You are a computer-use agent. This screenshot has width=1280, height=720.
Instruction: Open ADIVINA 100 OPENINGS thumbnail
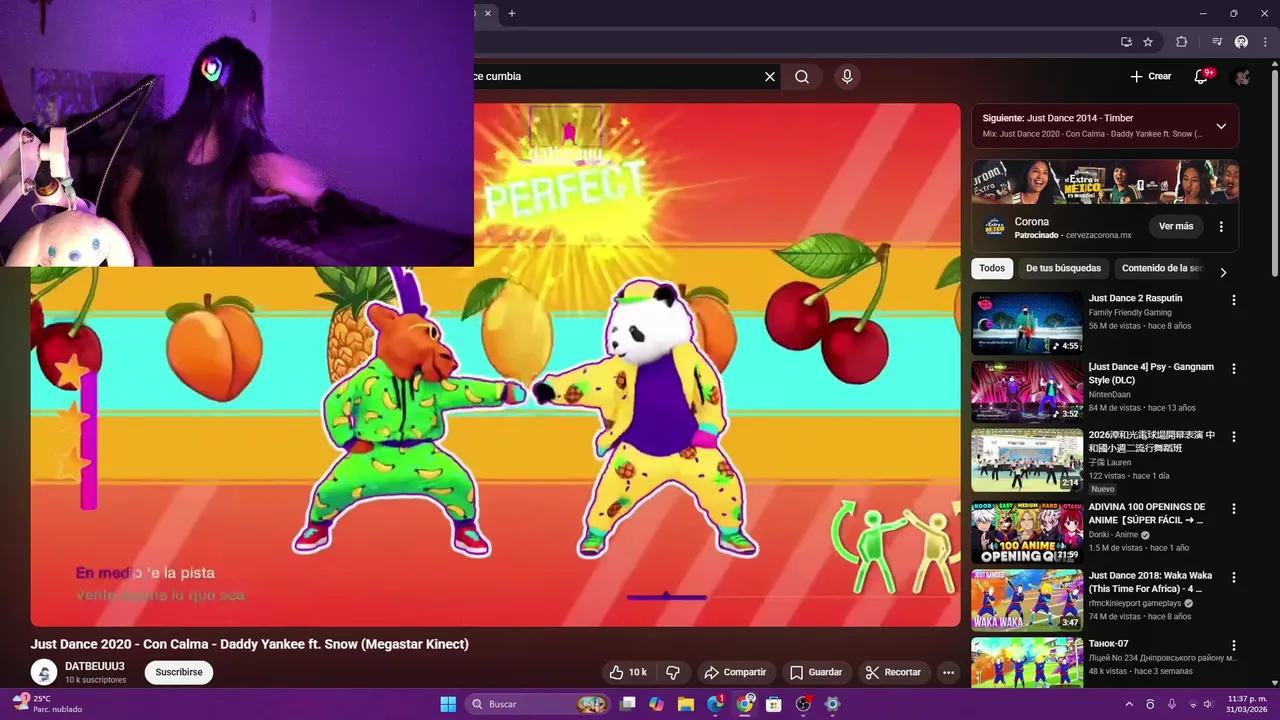tap(1027, 533)
